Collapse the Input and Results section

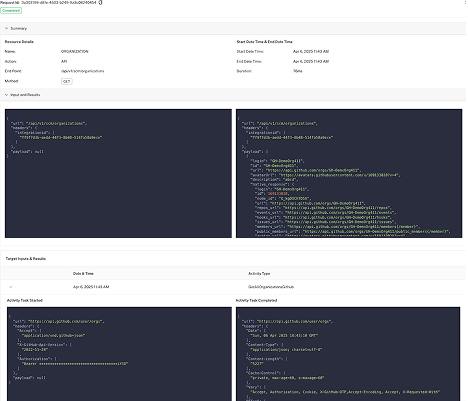[x=6, y=95]
